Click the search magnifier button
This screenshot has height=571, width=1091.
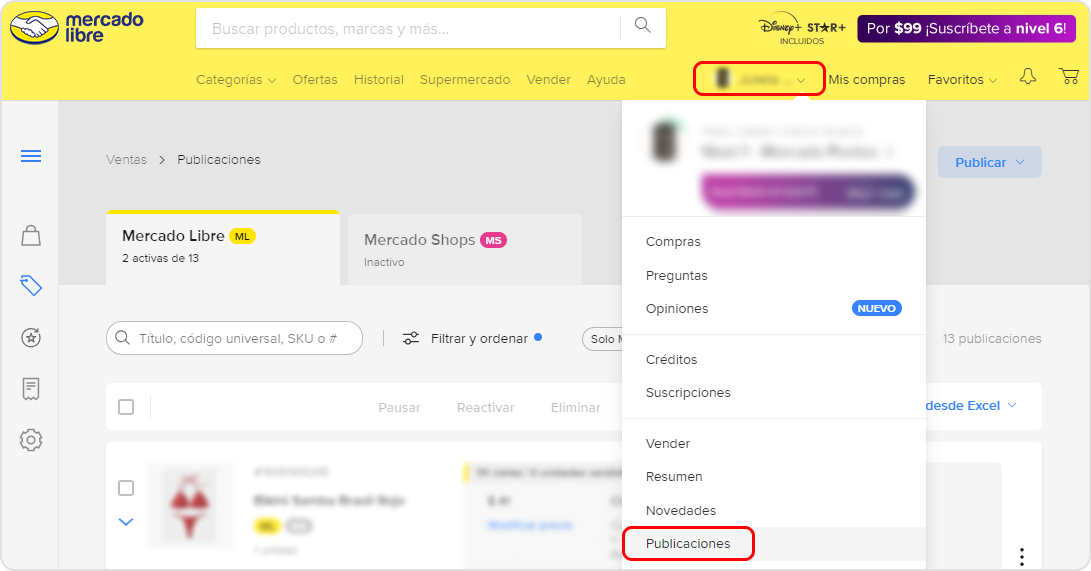pos(643,26)
